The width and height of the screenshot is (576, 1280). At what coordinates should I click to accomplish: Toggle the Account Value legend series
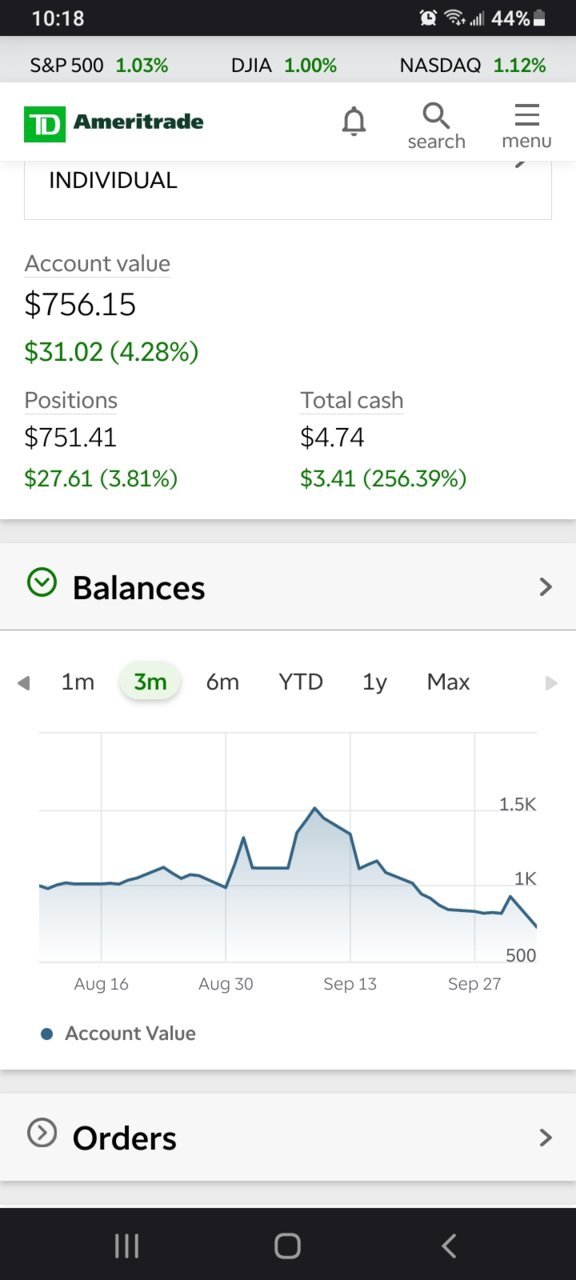tap(119, 1034)
